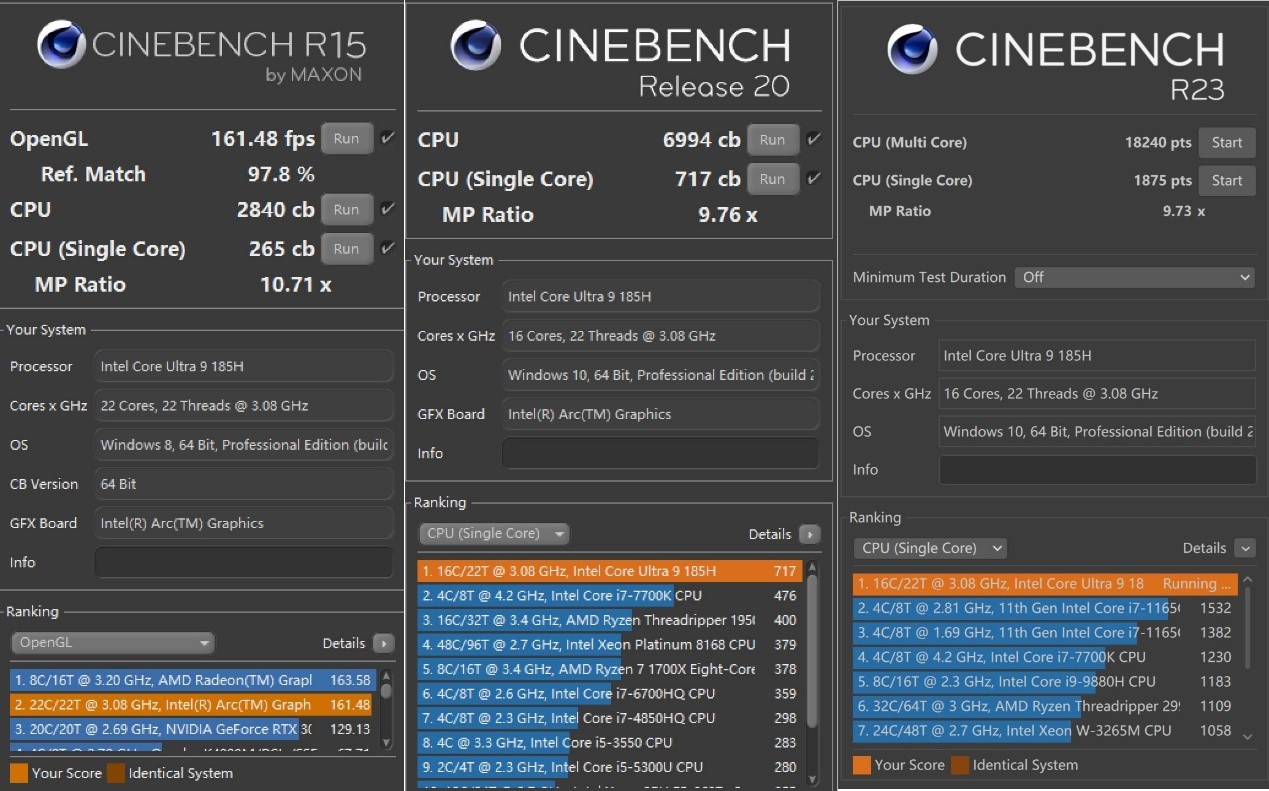The width and height of the screenshot is (1269, 791).
Task: Select the AMD Radeon 163.58 ranking row
Action: pyautogui.click(x=193, y=680)
